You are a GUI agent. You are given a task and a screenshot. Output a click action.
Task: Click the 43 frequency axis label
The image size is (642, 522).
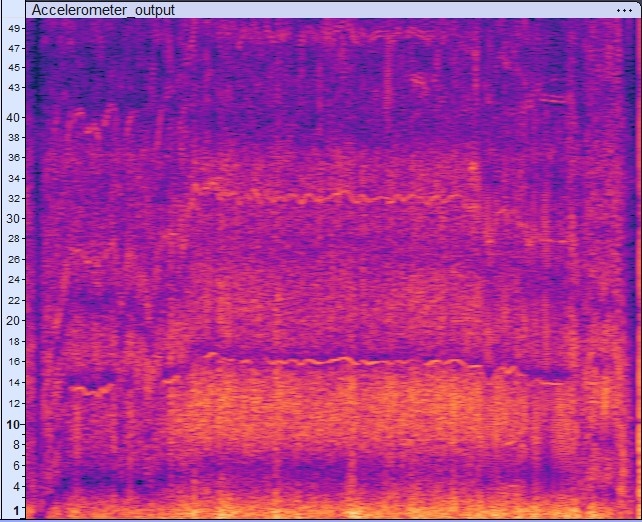pos(14,88)
